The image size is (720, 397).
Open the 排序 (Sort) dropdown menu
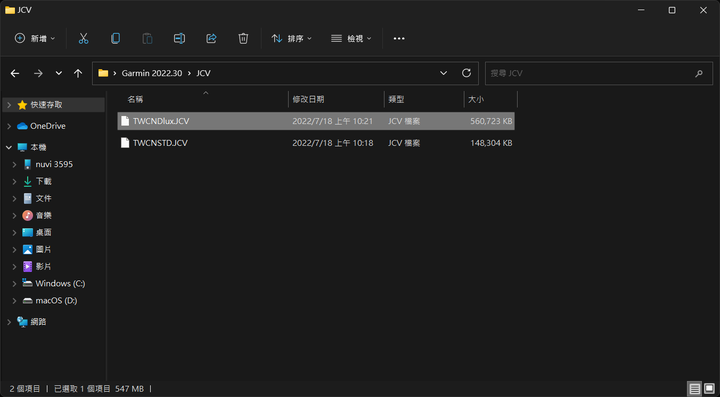(291, 39)
